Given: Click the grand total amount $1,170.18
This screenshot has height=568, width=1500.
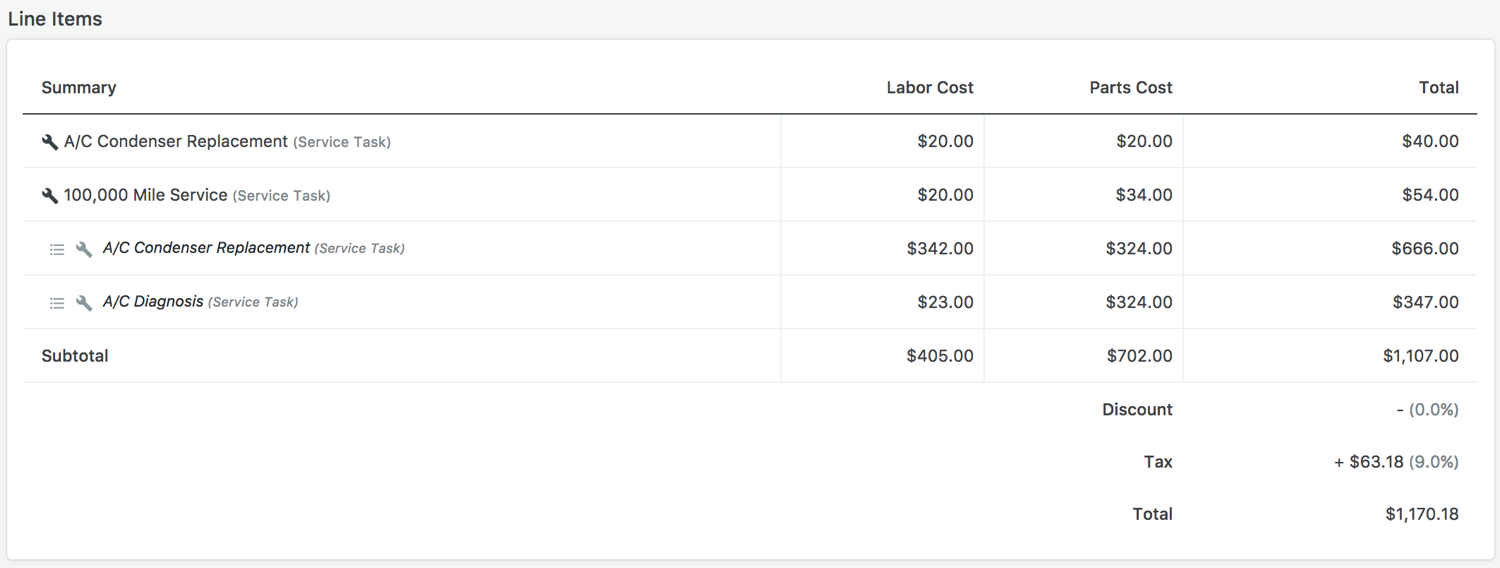Looking at the screenshot, I should point(1421,515).
